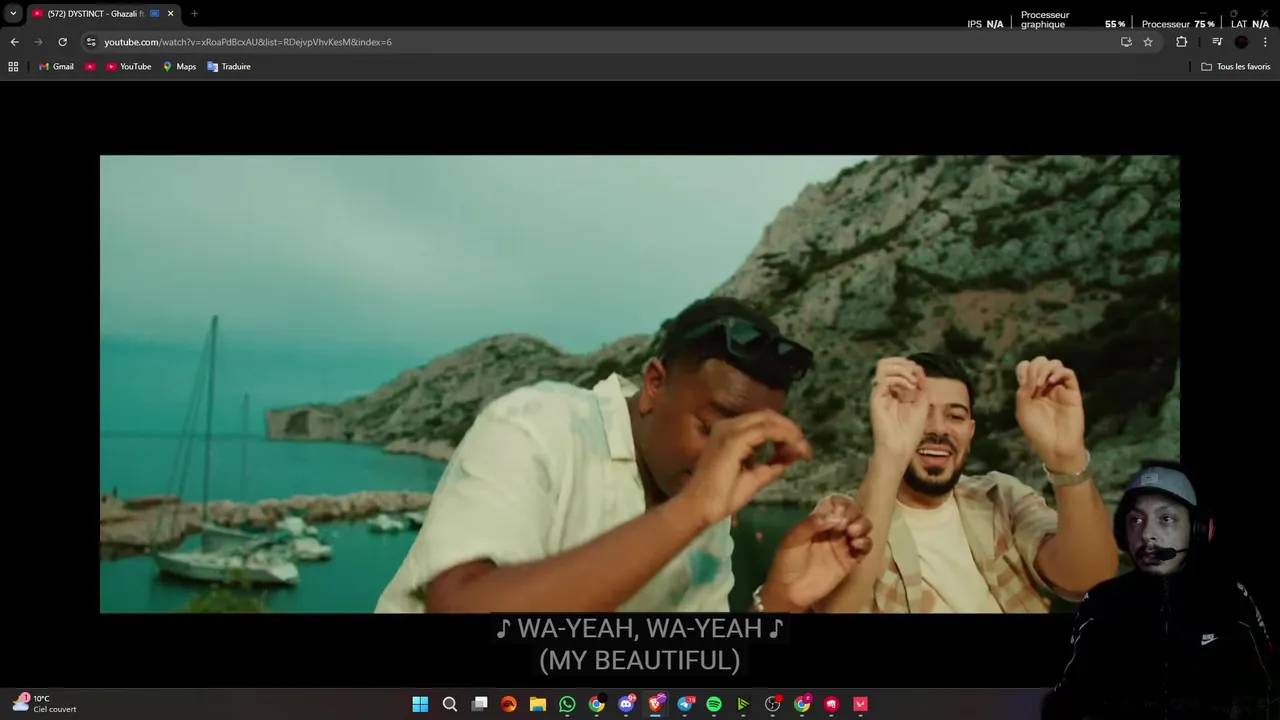
Task: Open a new browser tab
Action: click(x=194, y=13)
